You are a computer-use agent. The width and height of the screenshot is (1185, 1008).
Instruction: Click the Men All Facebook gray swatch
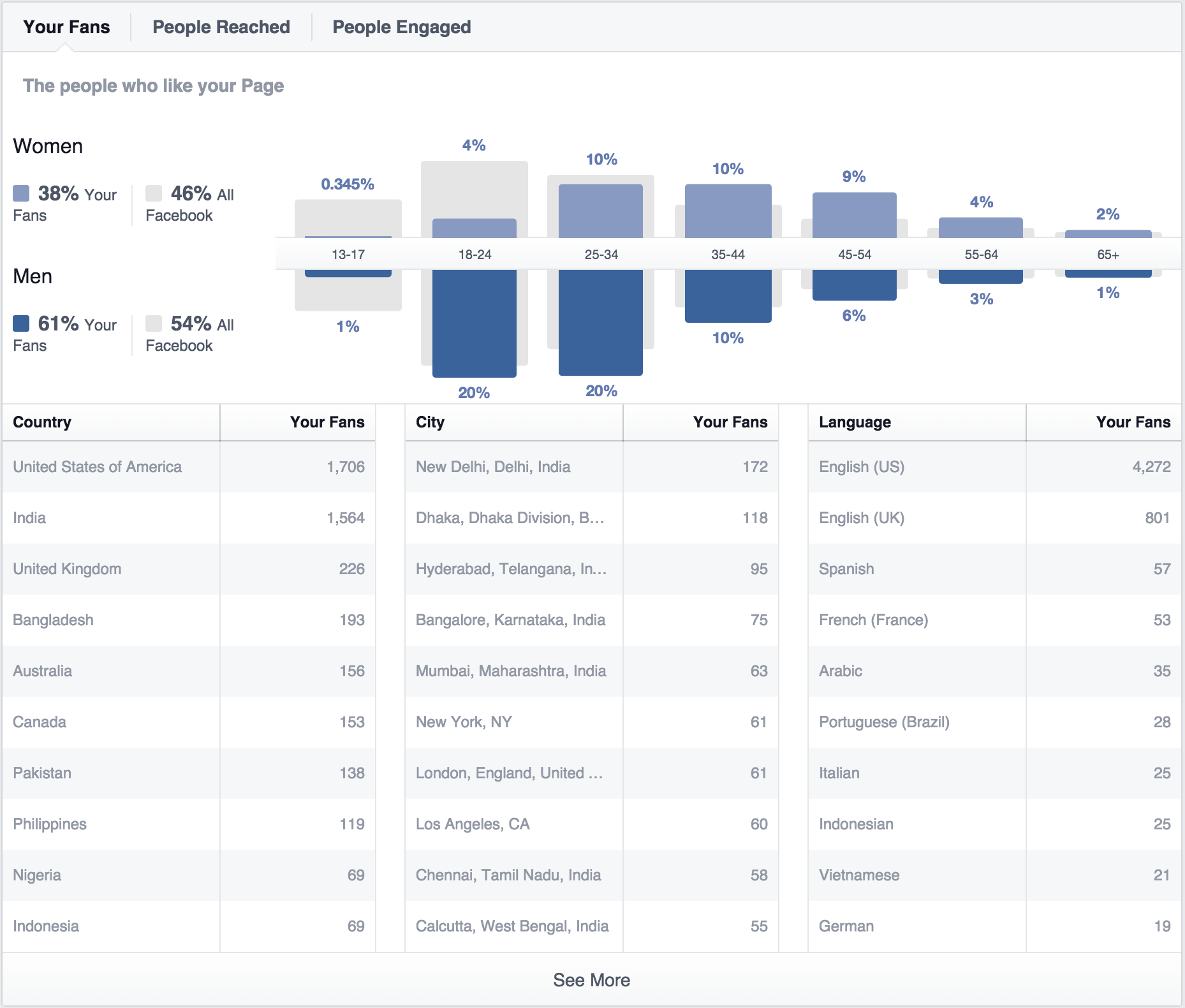click(x=154, y=323)
